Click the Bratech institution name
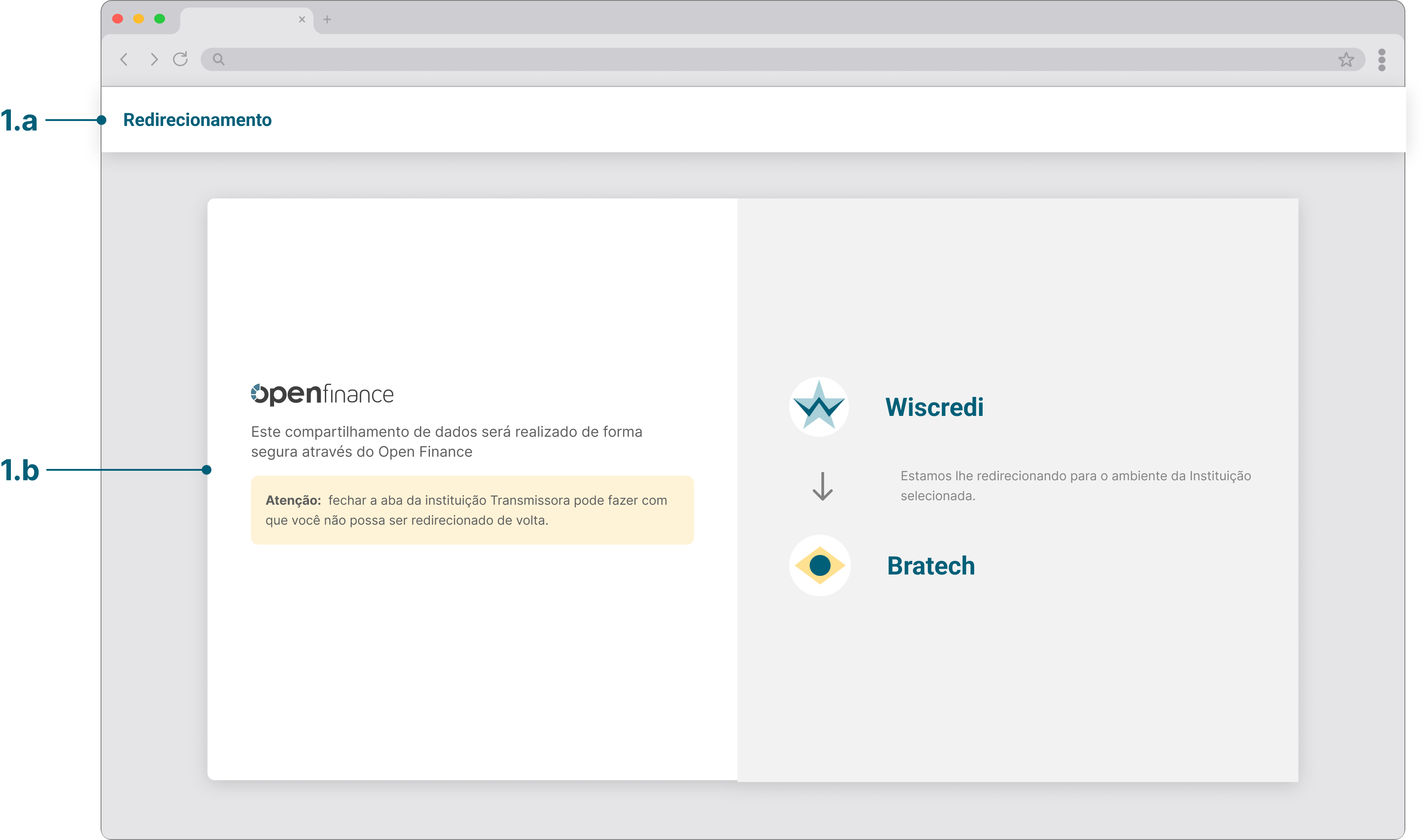This screenshot has height=840, width=1428. [931, 566]
